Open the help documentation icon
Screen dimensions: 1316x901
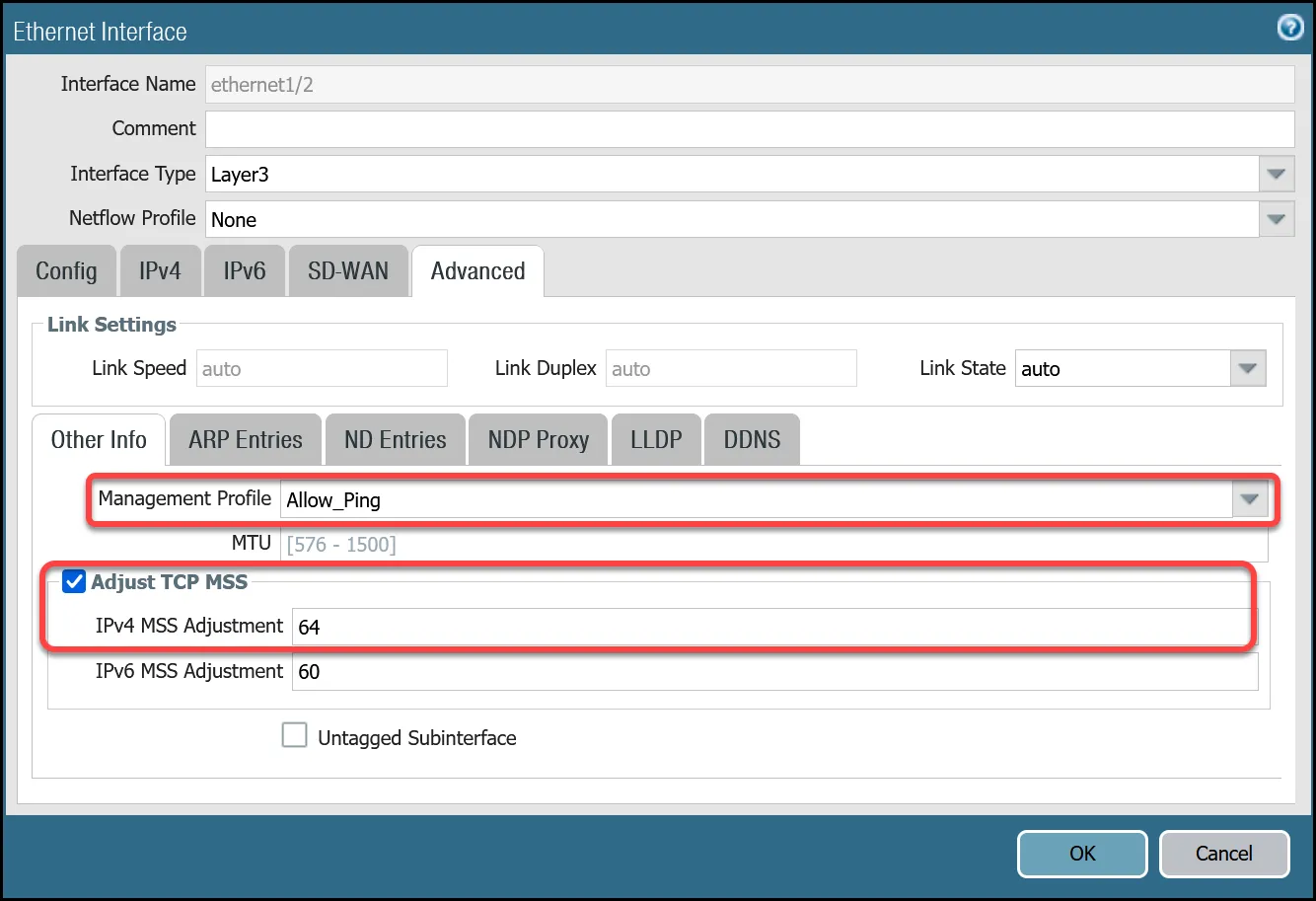click(x=1289, y=28)
